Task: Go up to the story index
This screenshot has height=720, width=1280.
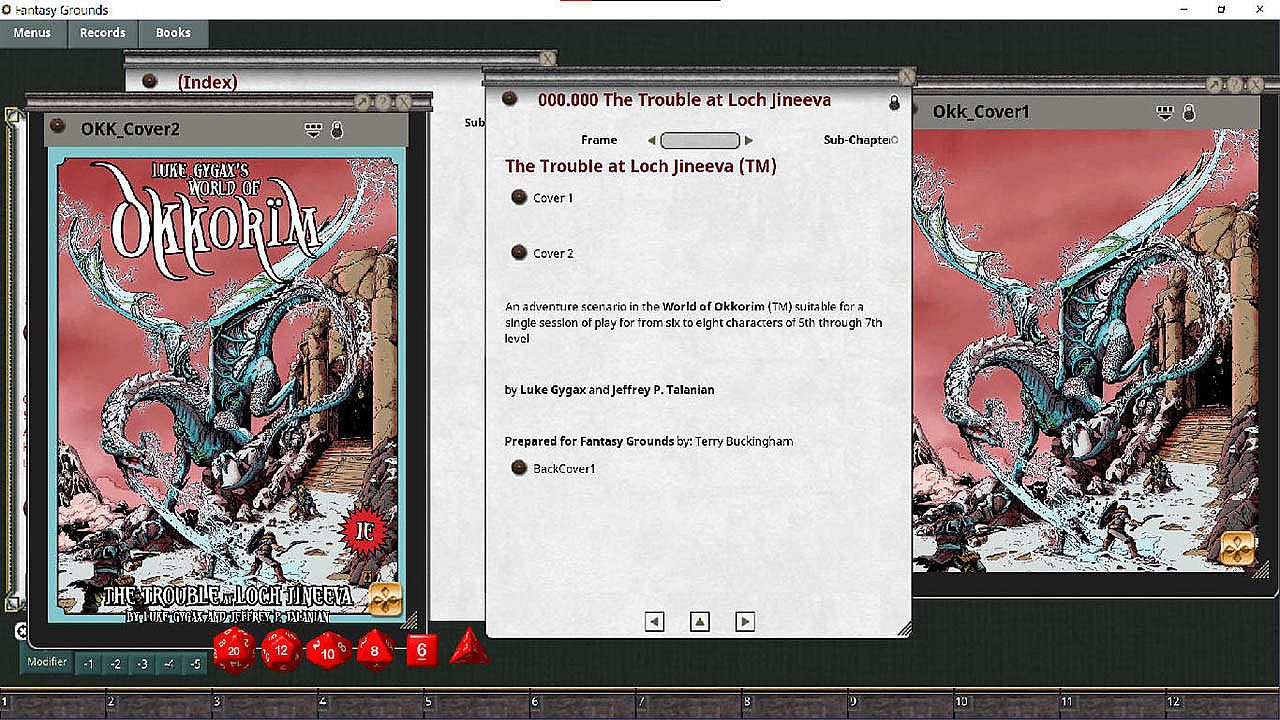Action: pos(700,622)
